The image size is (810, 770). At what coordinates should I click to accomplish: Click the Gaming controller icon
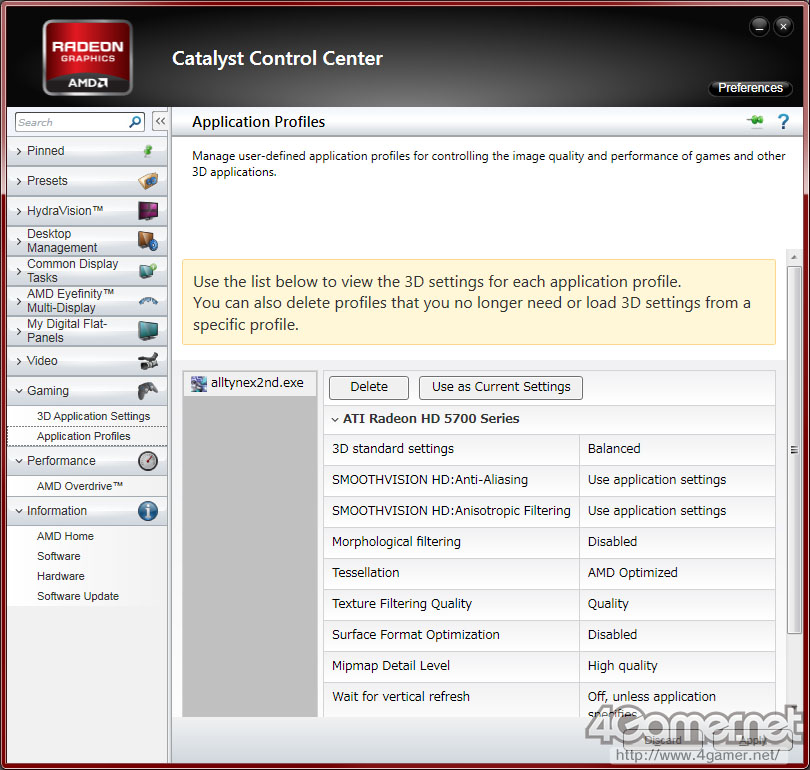147,391
